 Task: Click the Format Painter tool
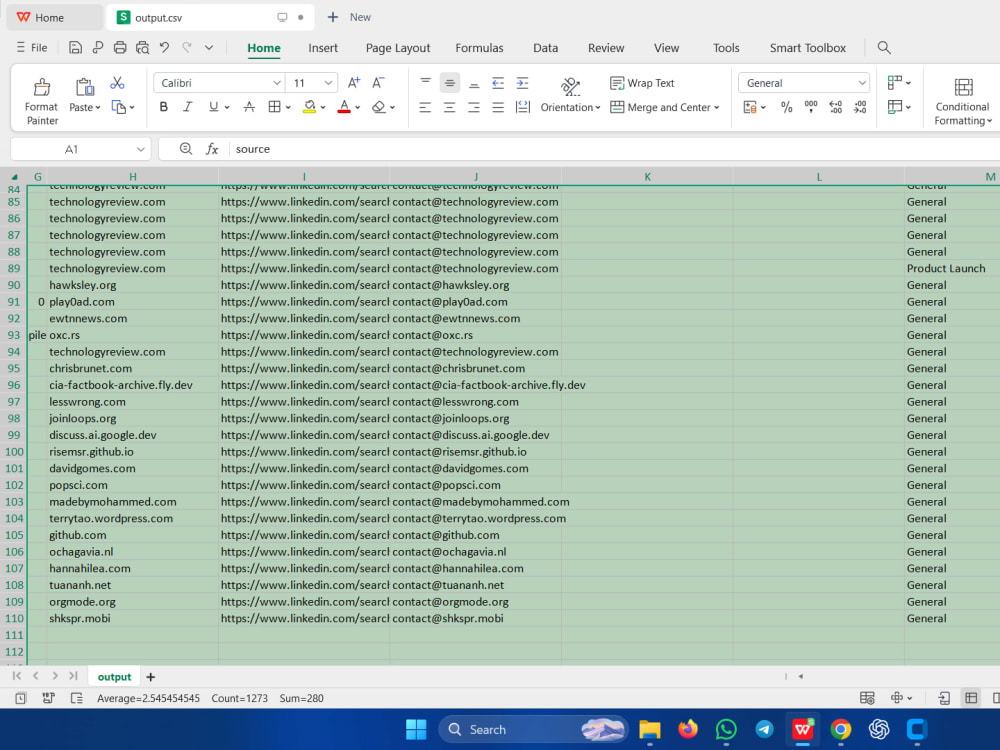point(41,101)
